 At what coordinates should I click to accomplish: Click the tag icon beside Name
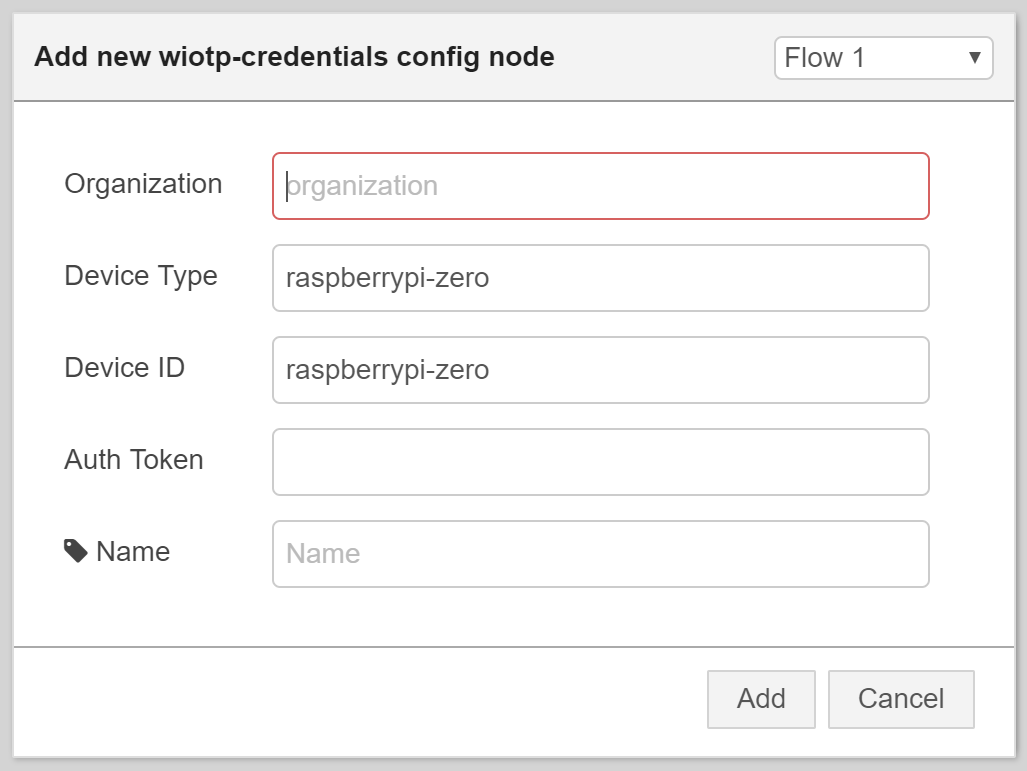pyautogui.click(x=76, y=551)
